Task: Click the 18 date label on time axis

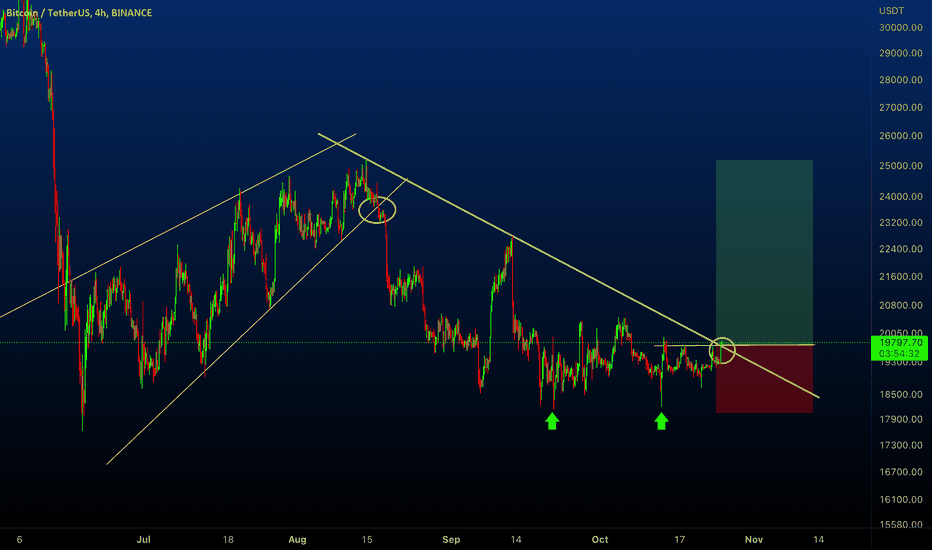Action: click(228, 540)
